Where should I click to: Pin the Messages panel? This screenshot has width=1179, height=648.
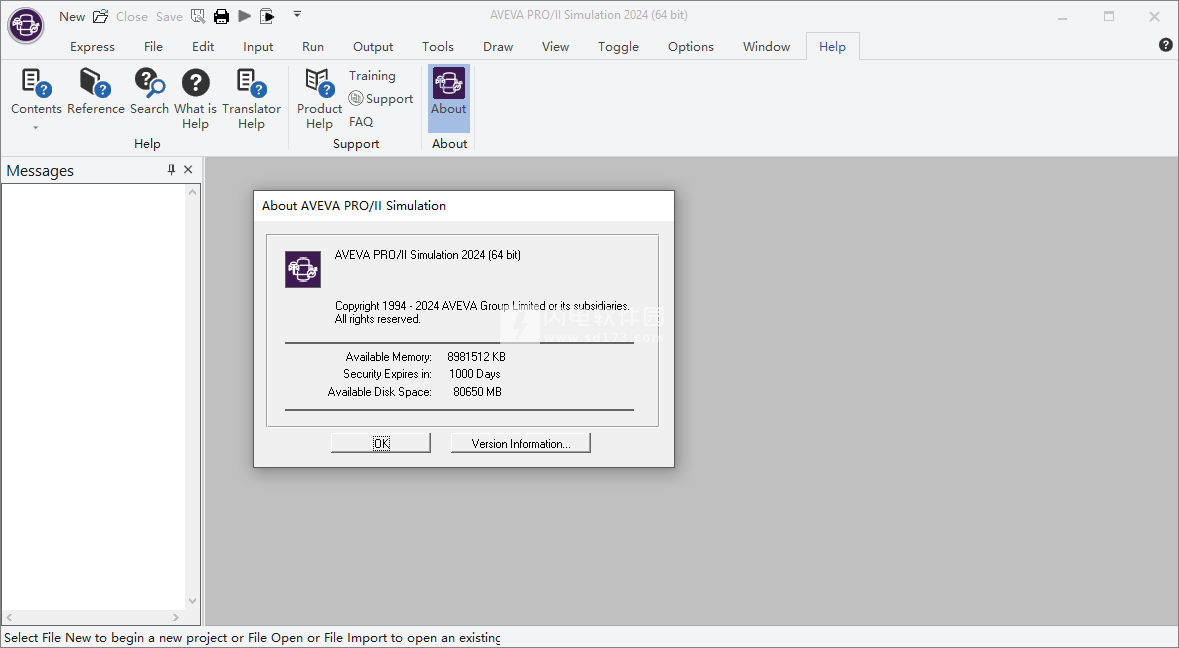pos(171,170)
